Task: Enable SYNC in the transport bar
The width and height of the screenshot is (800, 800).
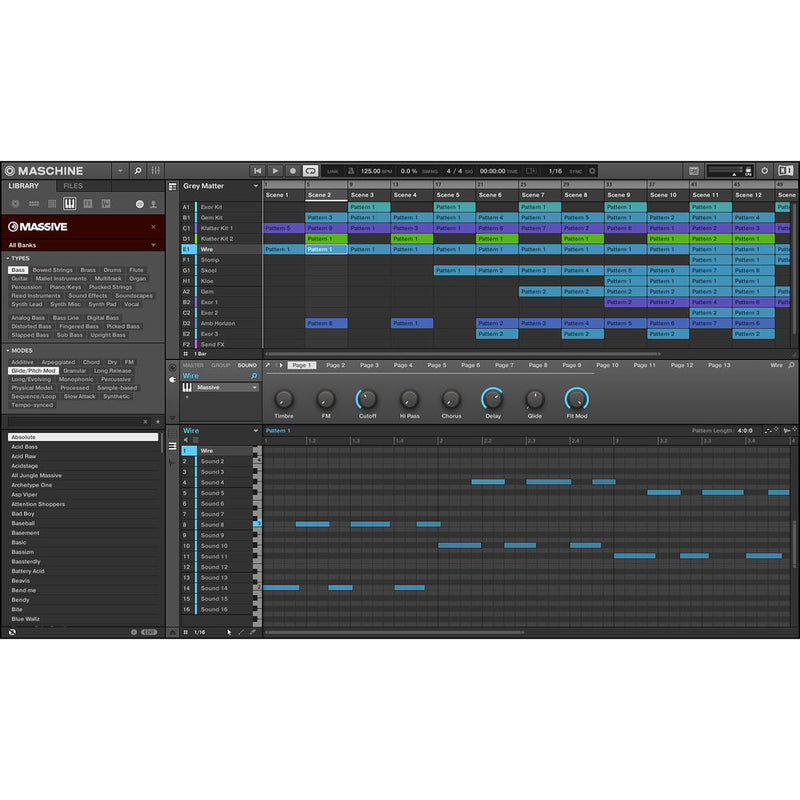Action: pyautogui.click(x=576, y=170)
